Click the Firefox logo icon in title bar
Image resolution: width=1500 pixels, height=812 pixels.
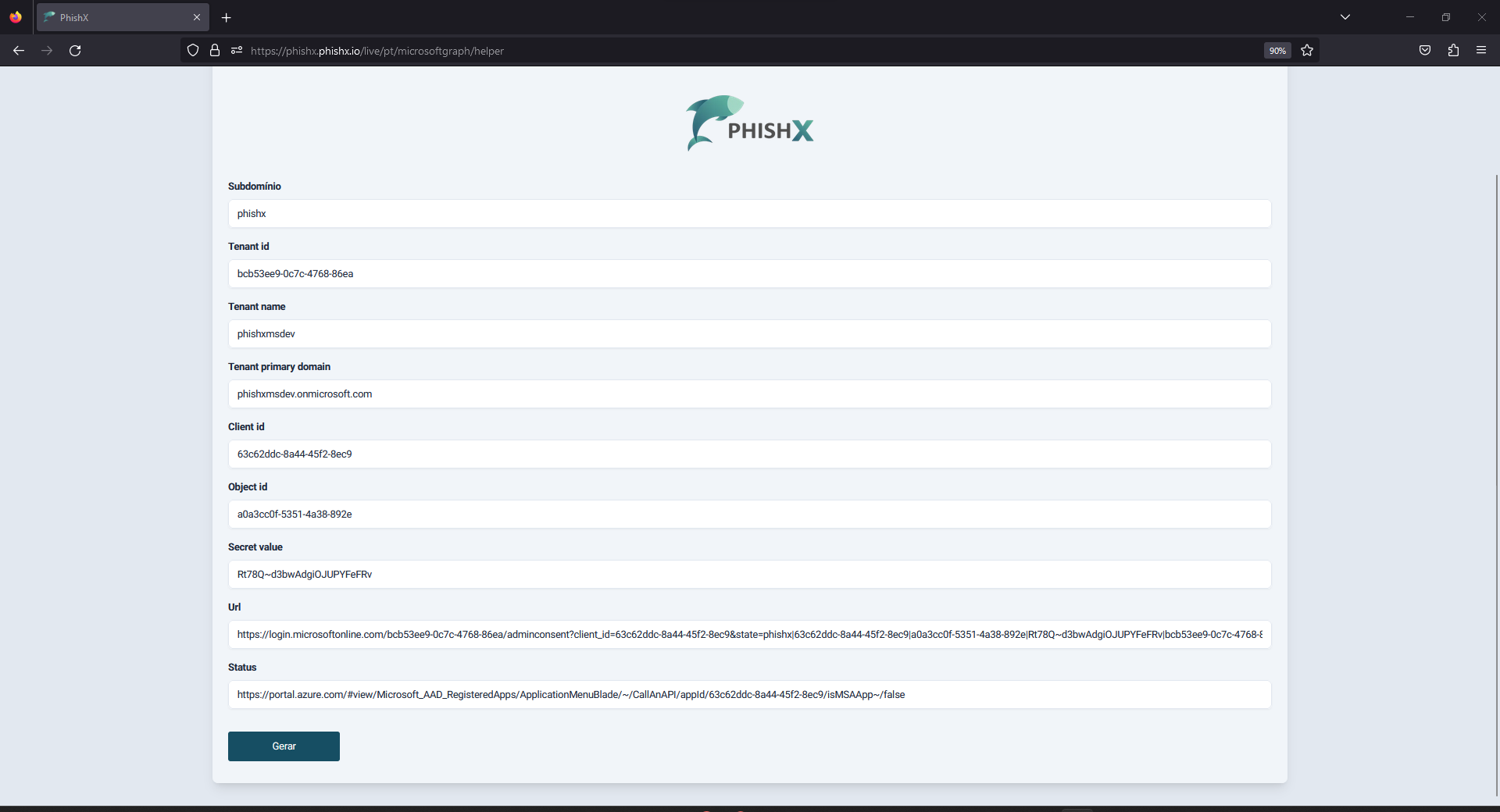coord(16,17)
